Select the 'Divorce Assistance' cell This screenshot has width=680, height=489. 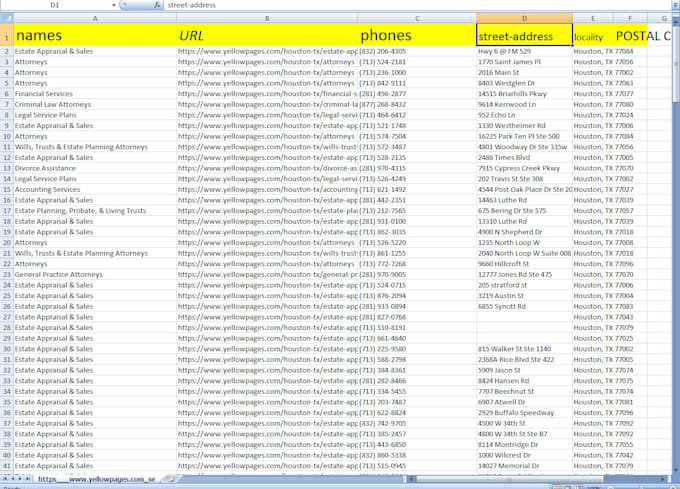pyautogui.click(x=95, y=168)
